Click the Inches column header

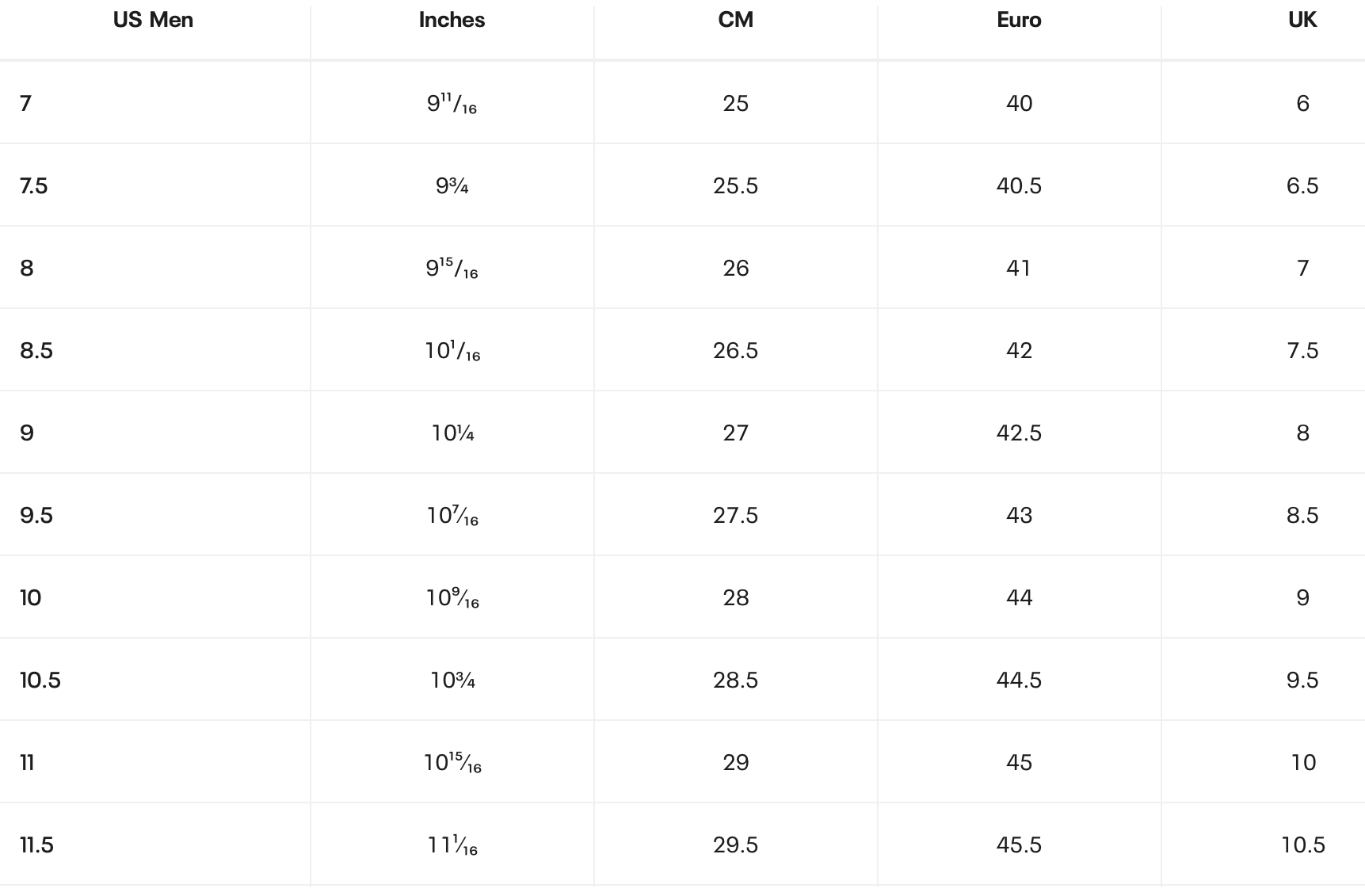(x=452, y=20)
